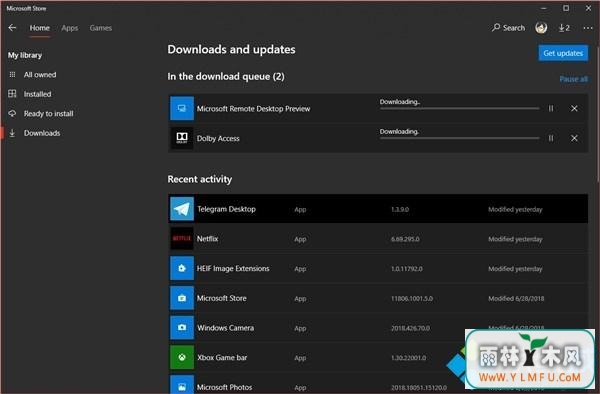Click Microsoft Remote Desktop Preview download progress bar

pos(460,109)
